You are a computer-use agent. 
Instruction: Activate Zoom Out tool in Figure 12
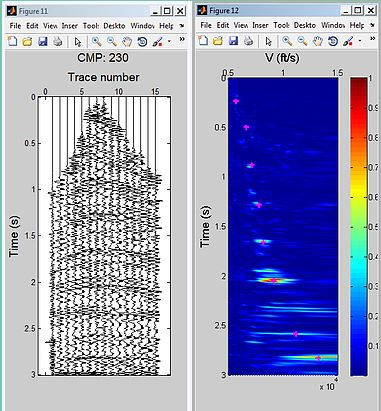coord(303,41)
